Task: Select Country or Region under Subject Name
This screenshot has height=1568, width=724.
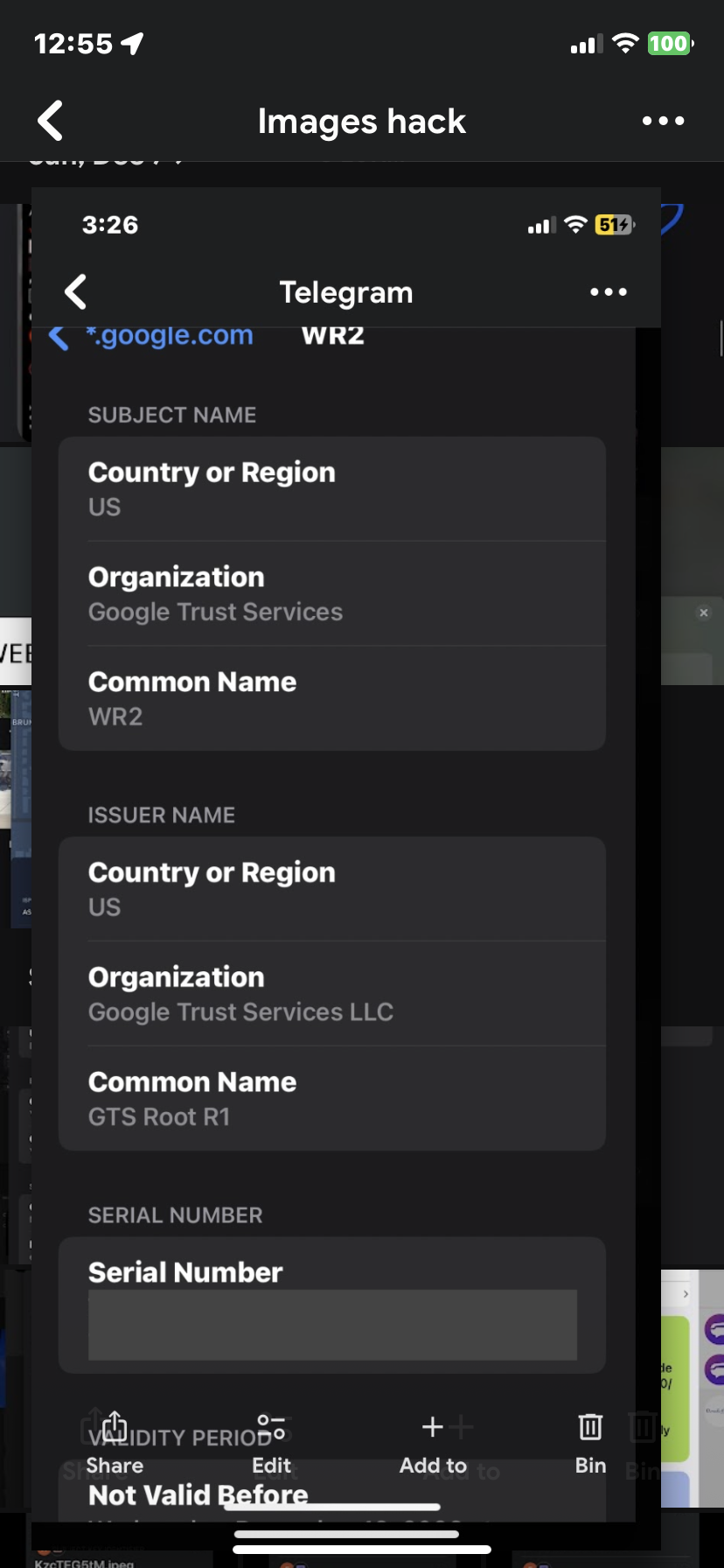Action: click(332, 489)
